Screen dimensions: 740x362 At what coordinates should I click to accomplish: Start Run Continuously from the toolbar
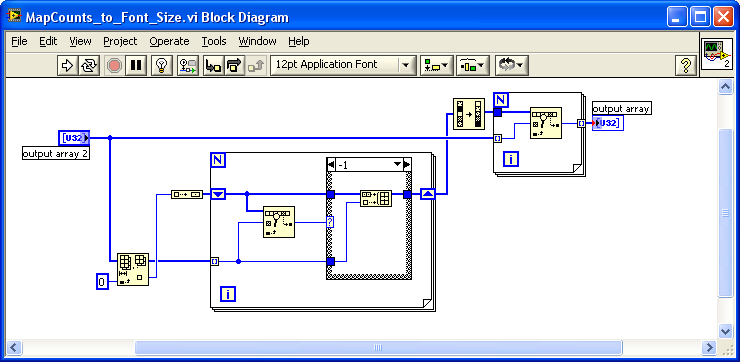[88, 65]
